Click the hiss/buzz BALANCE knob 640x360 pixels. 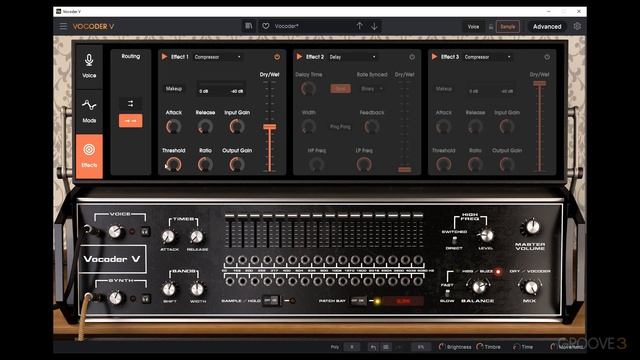tap(480, 287)
